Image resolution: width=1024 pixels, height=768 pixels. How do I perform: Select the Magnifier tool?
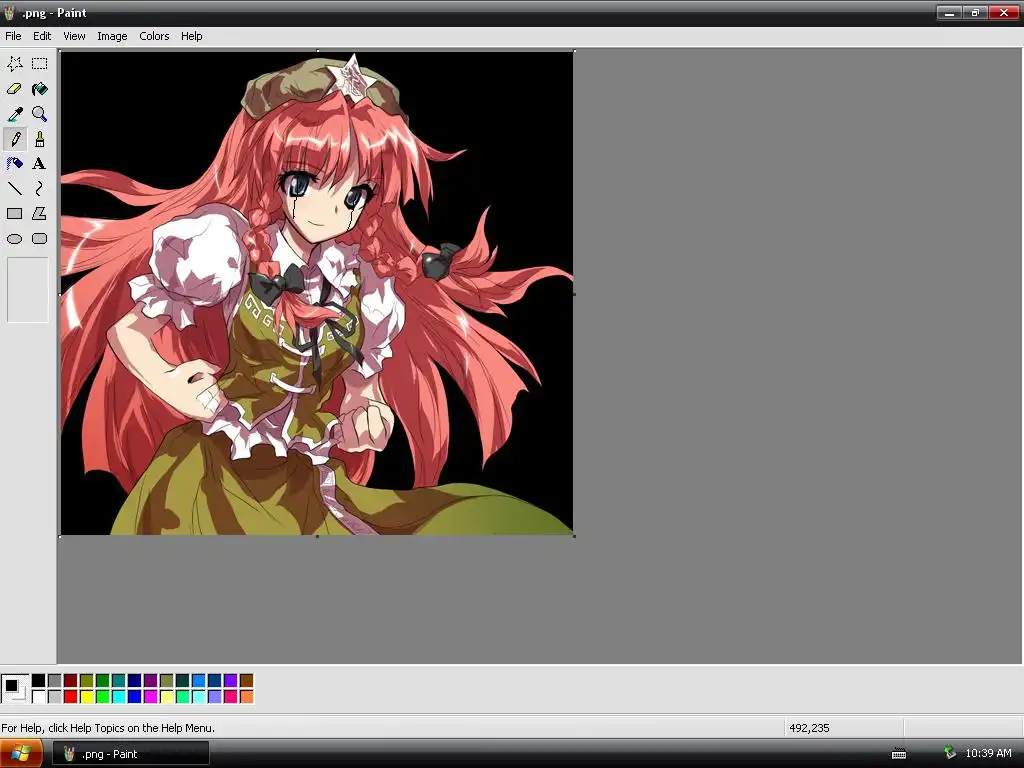click(x=39, y=114)
